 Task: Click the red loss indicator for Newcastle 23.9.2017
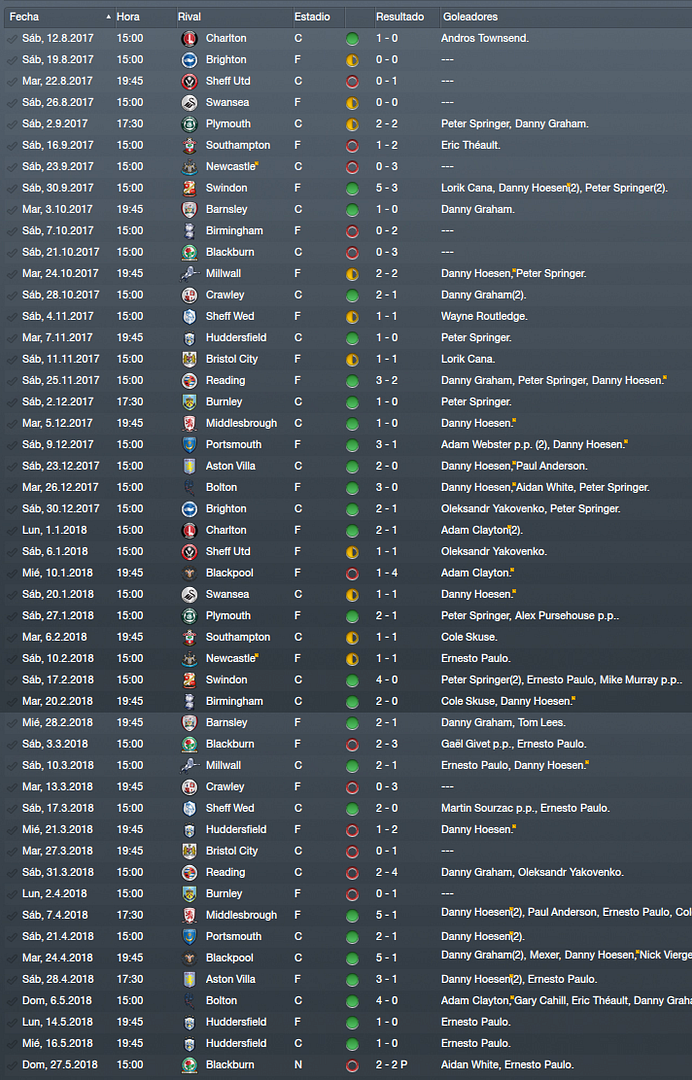point(352,167)
